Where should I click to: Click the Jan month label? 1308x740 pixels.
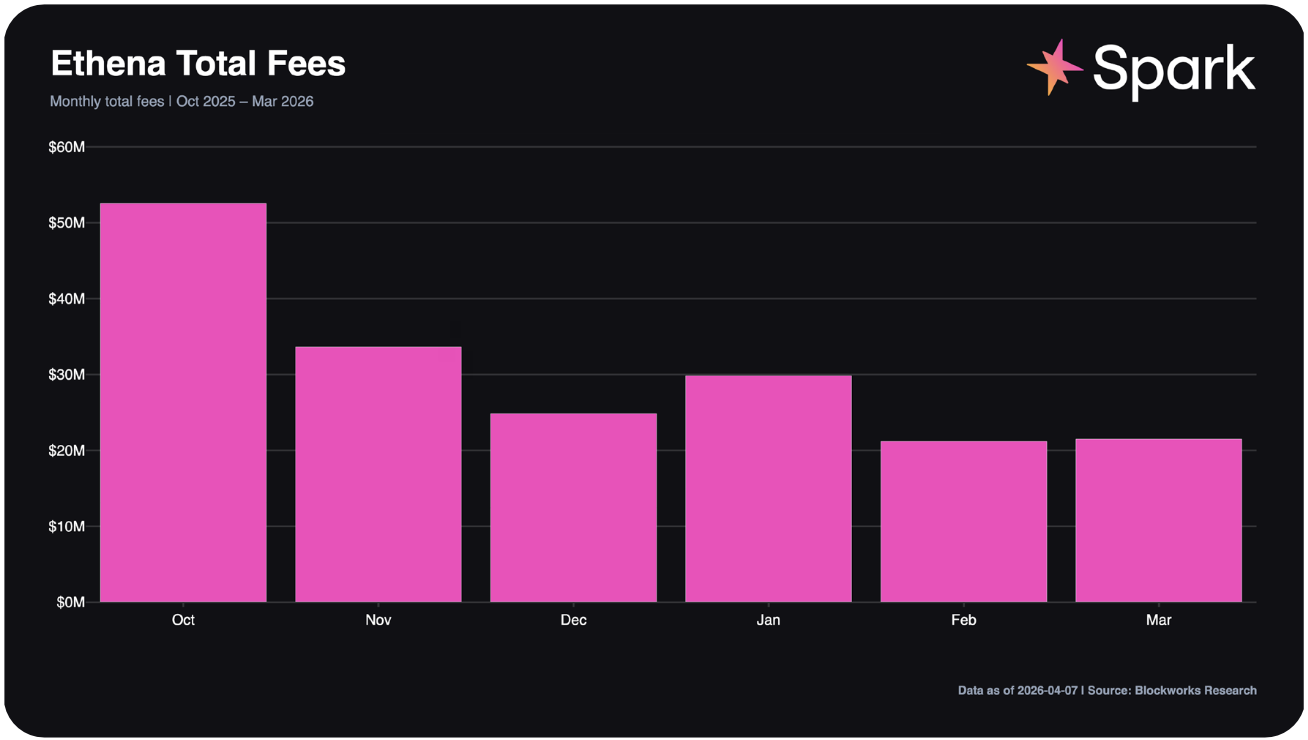[x=768, y=620]
